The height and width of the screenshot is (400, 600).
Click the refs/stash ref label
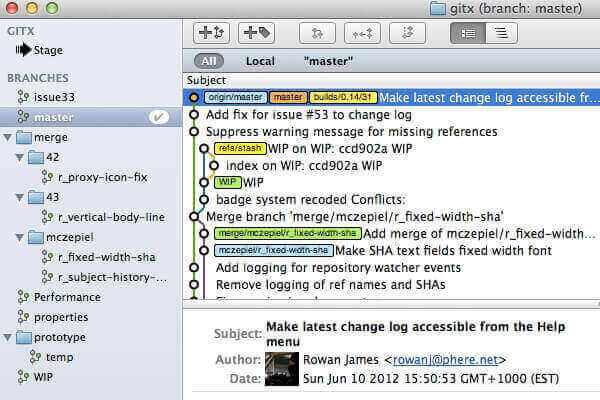point(240,149)
